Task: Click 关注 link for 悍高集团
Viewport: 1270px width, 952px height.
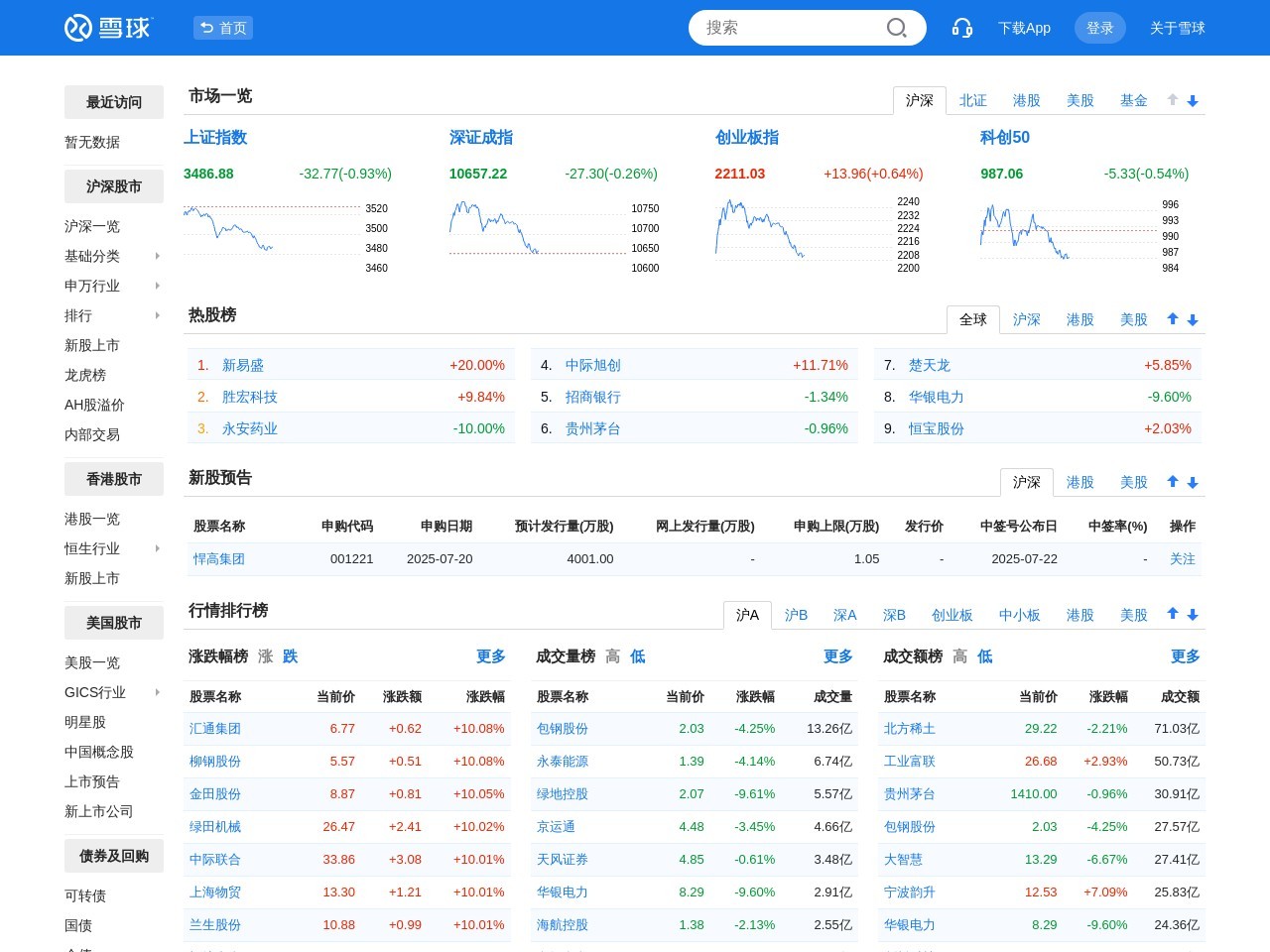Action: (1182, 558)
